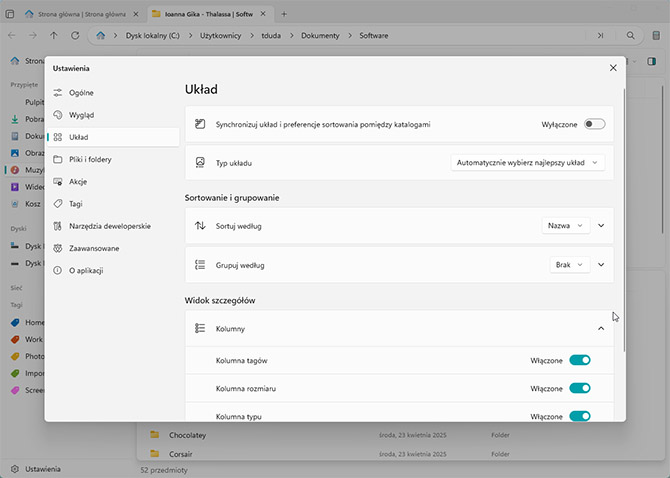Image resolution: width=670 pixels, height=478 pixels.
Task: Disable the Kolumna tagów toggle
Action: click(x=580, y=360)
